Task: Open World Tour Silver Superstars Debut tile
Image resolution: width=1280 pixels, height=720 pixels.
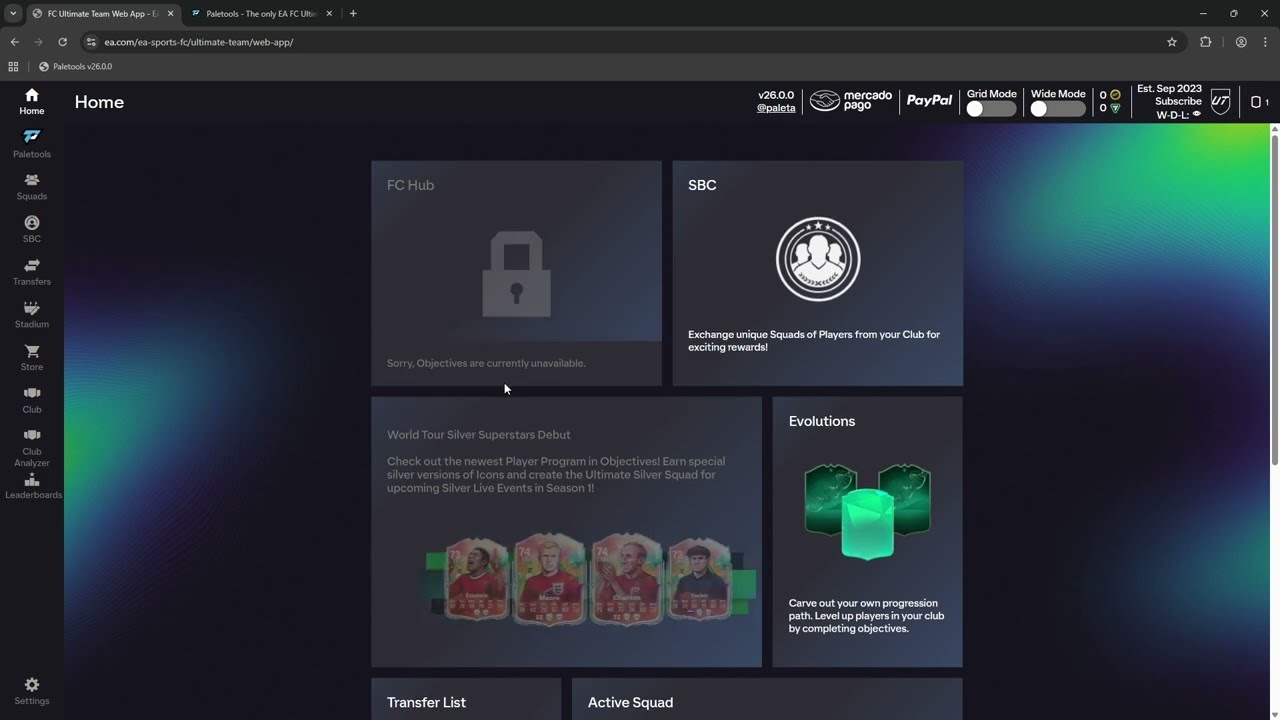Action: (x=566, y=532)
